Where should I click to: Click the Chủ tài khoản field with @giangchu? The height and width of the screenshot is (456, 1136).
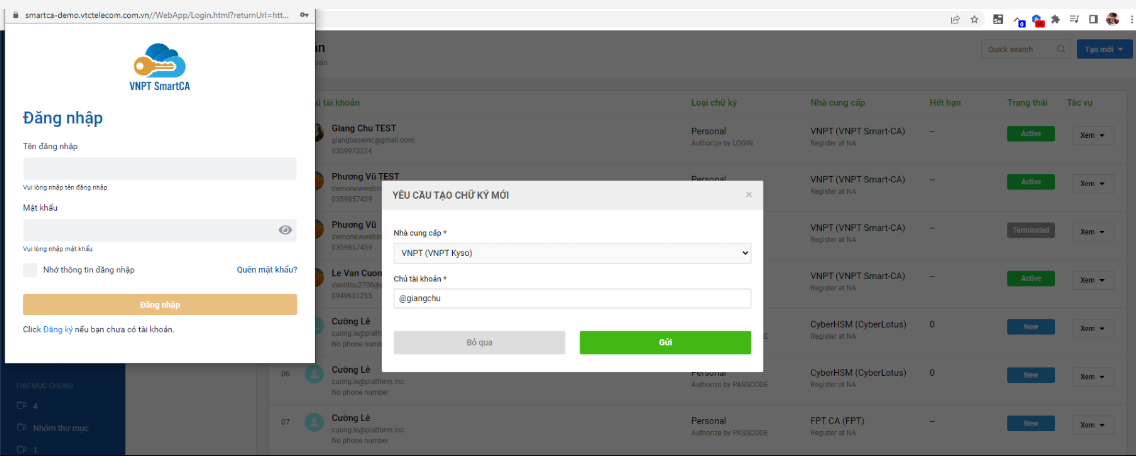[572, 299]
